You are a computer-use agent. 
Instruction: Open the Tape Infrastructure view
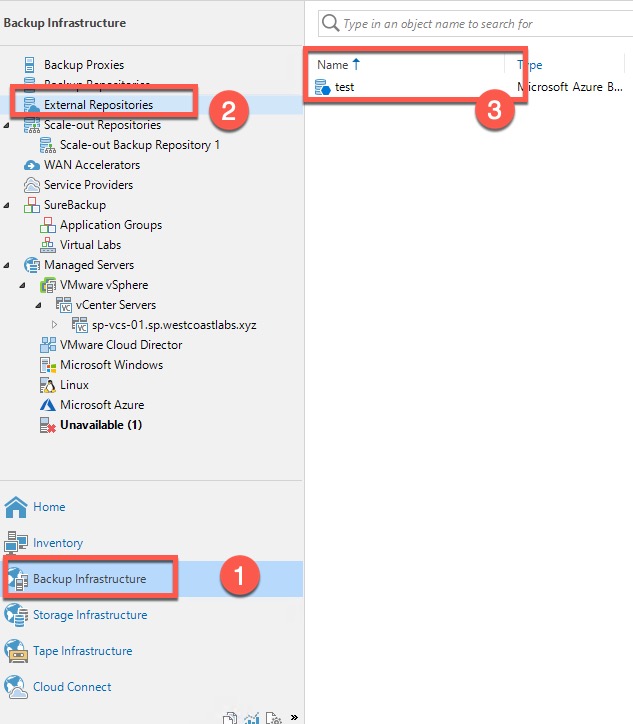pos(82,651)
